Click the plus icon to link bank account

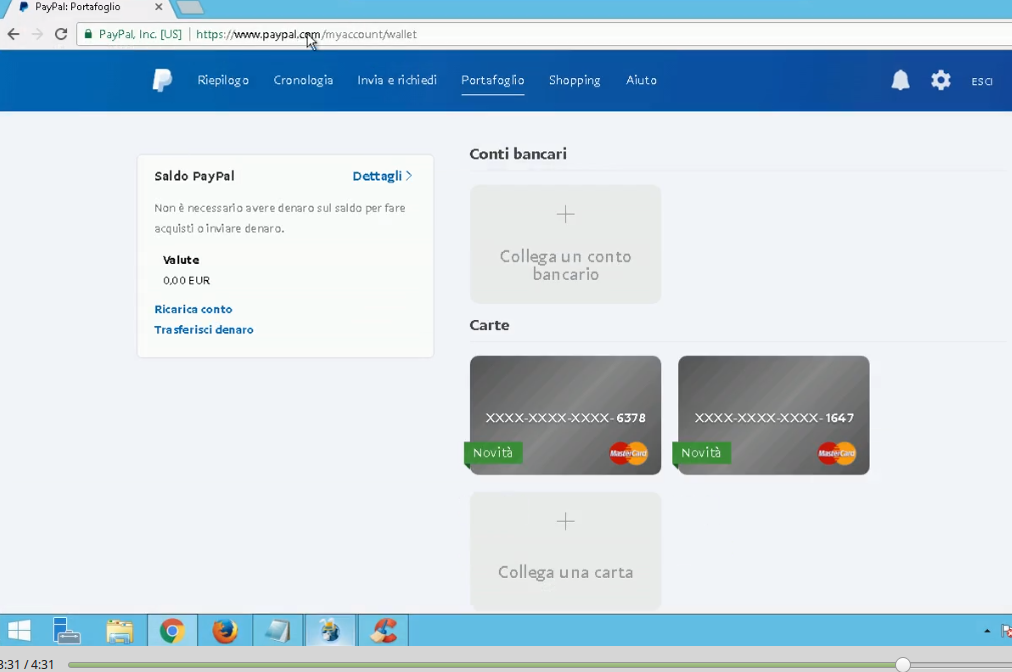(565, 214)
